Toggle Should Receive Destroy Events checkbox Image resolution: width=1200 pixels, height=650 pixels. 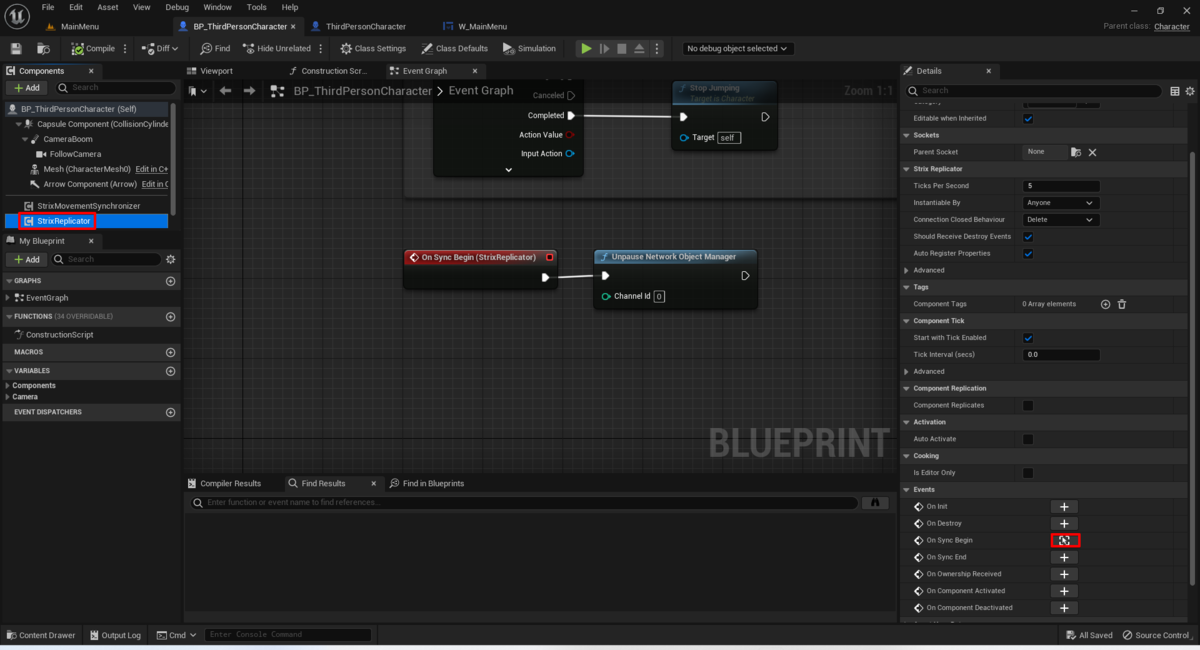click(1028, 237)
